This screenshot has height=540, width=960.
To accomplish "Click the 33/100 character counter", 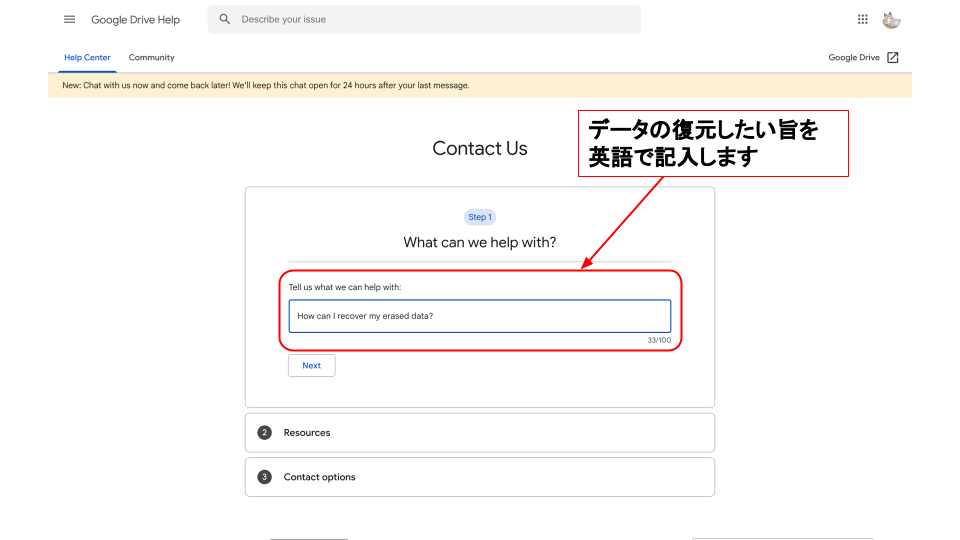I will [659, 340].
